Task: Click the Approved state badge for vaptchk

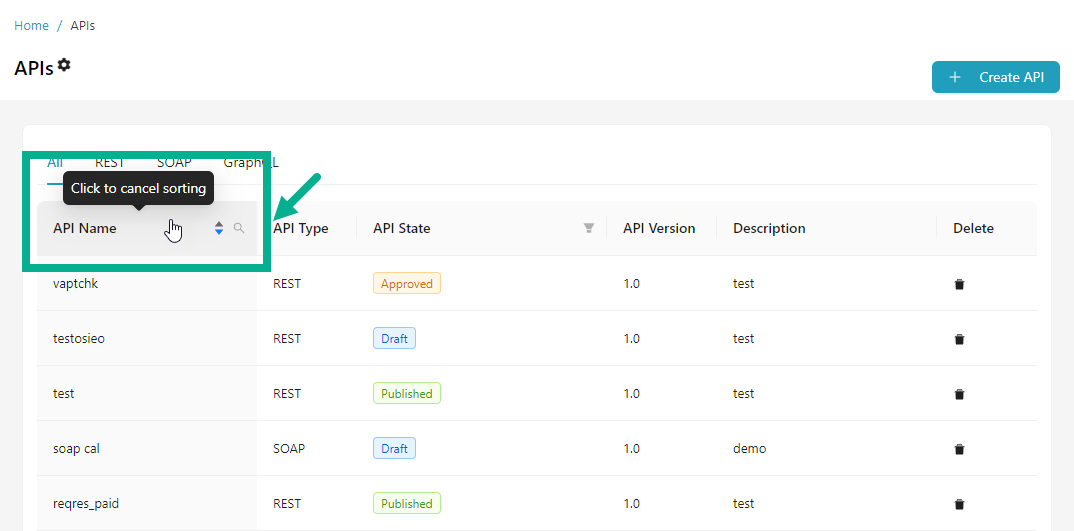Action: [x=407, y=284]
